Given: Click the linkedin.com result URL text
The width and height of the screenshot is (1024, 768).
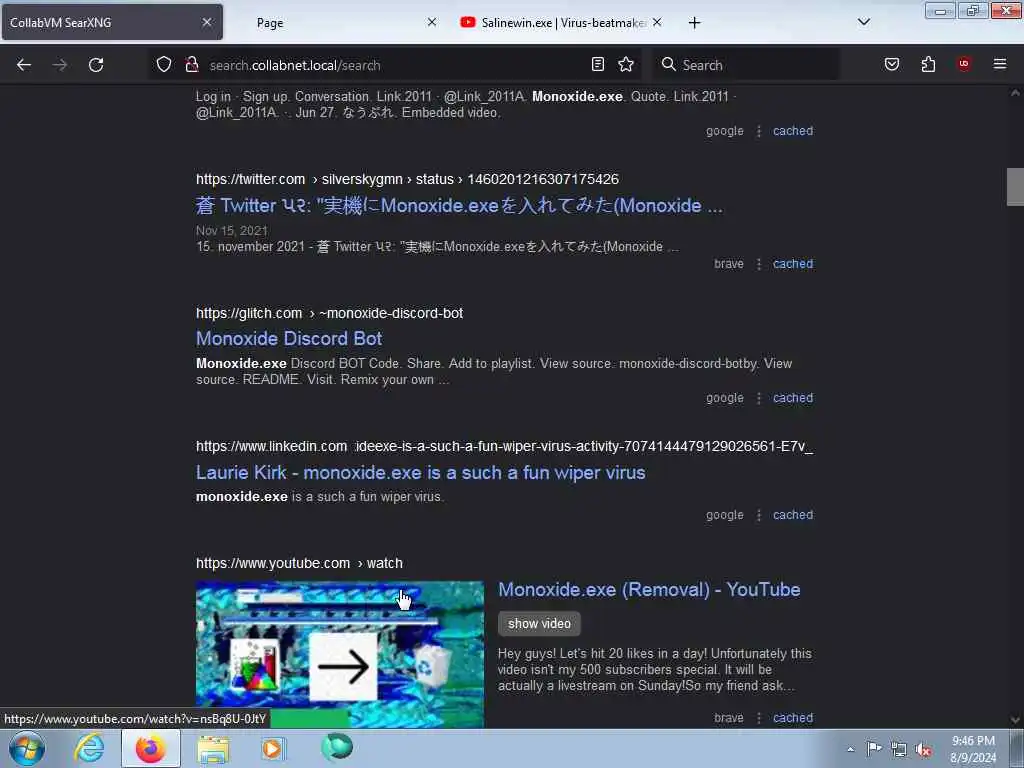Looking at the screenshot, I should coord(504,446).
